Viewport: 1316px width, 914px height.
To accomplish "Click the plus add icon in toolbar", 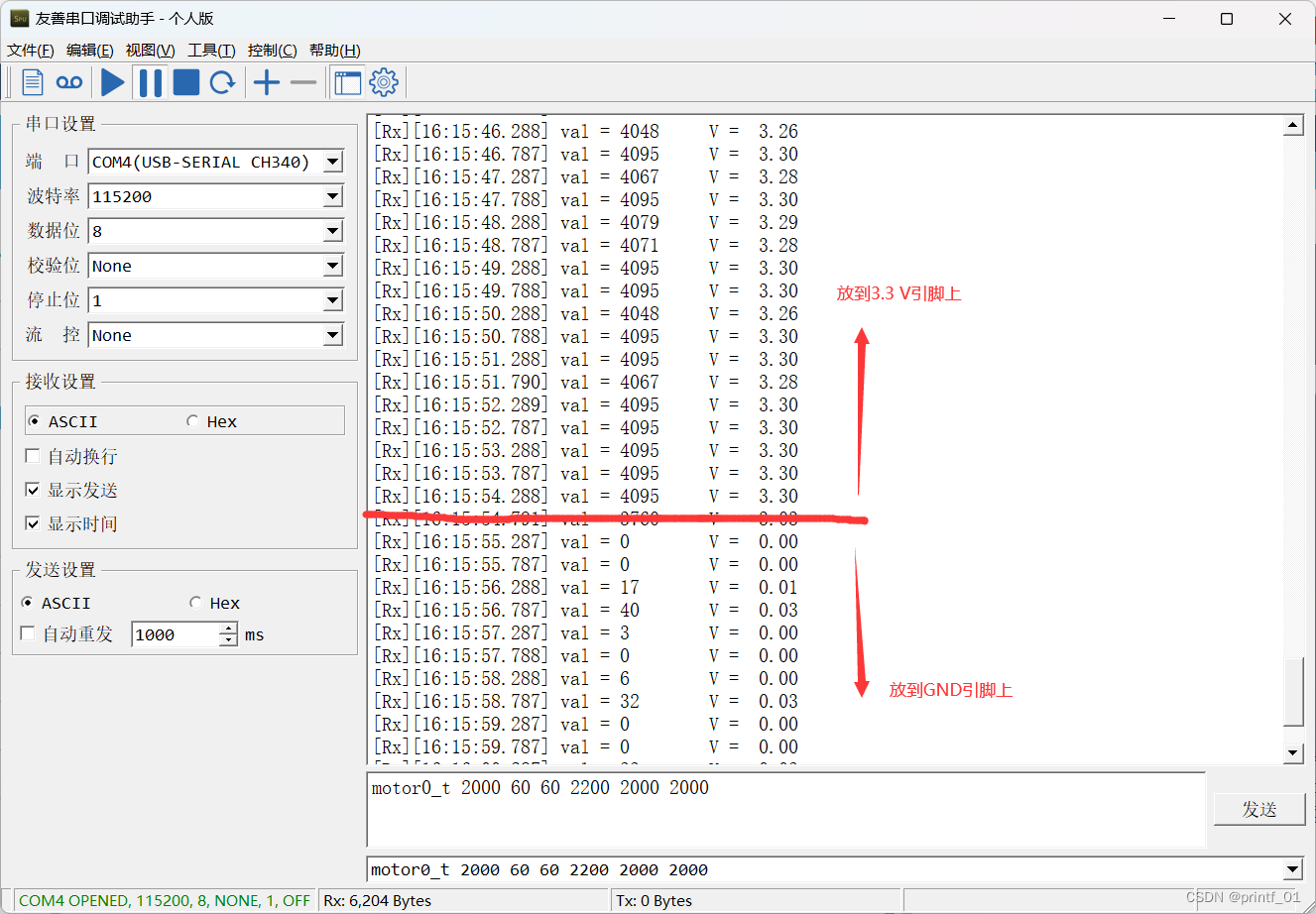I will 267,83.
